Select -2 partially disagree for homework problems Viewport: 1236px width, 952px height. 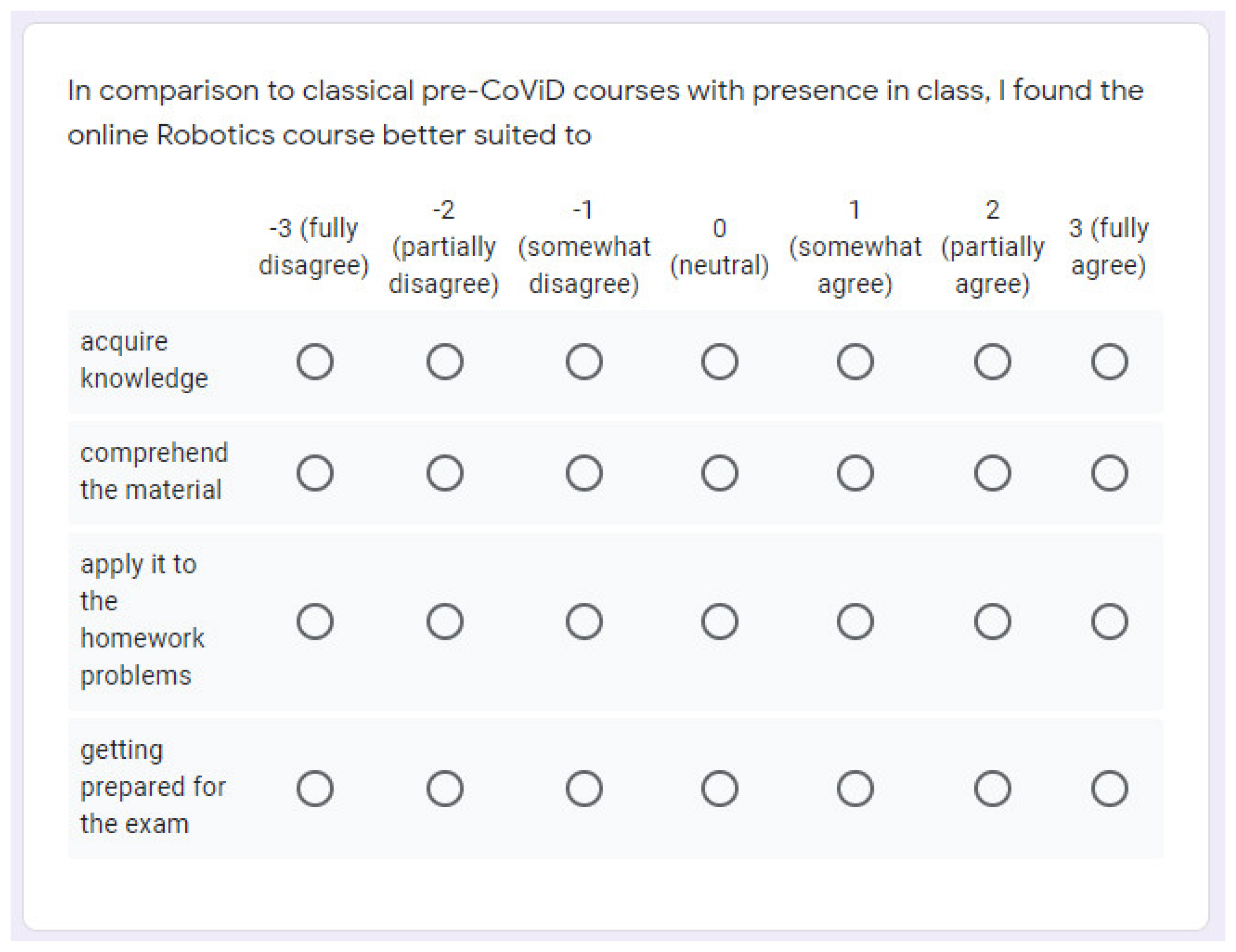tap(445, 621)
